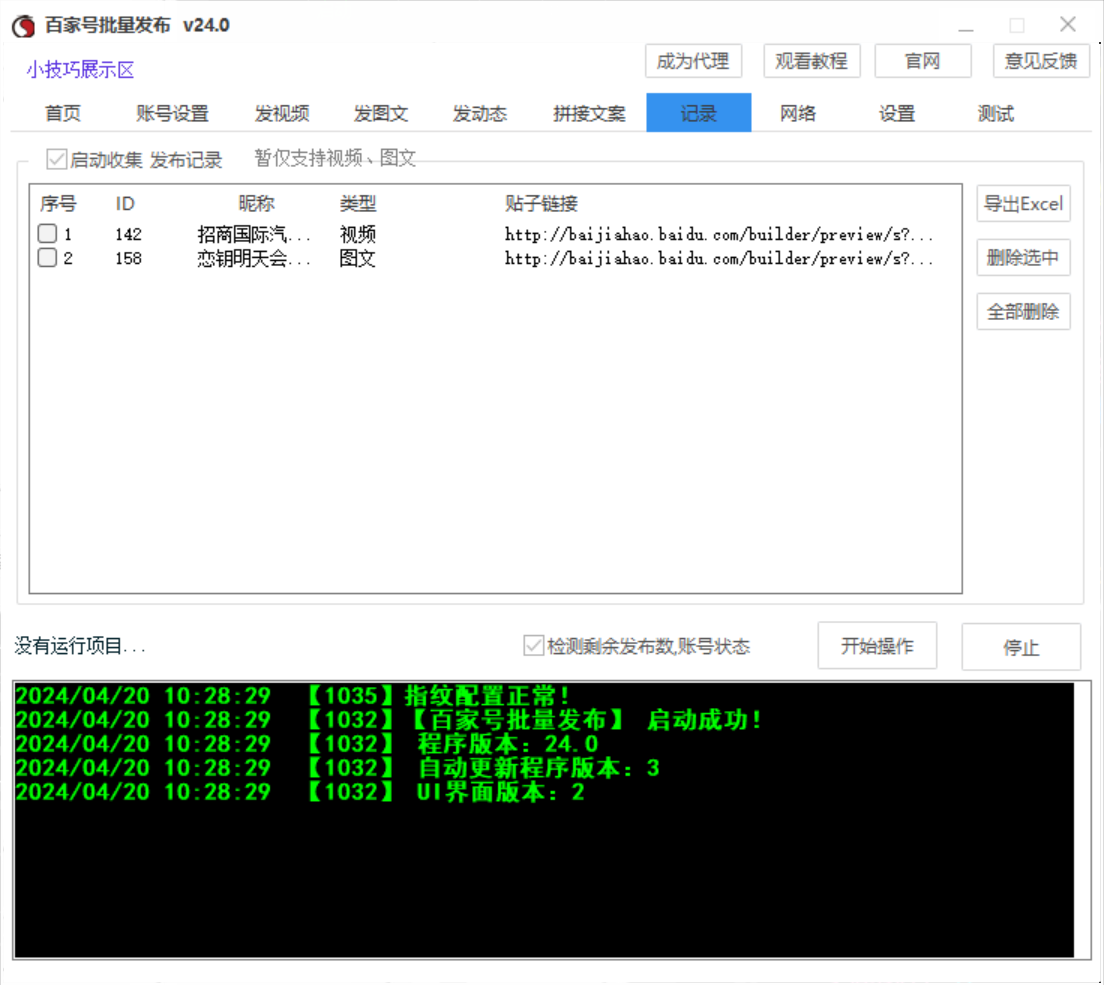The height and width of the screenshot is (985, 1104).
Task: Click the app logo icon in title bar
Action: (23, 26)
